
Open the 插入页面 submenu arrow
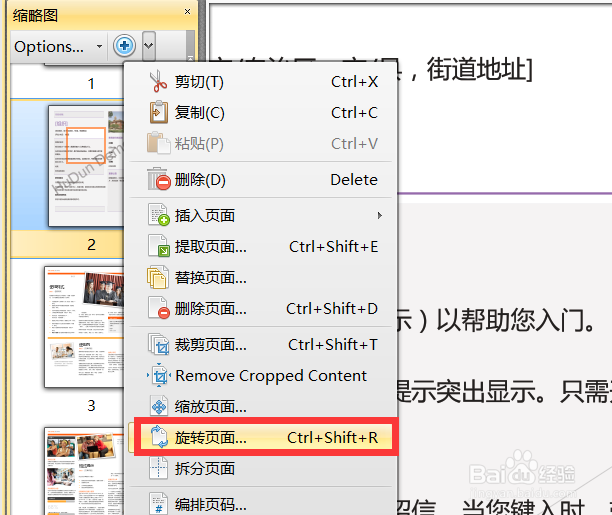point(379,215)
